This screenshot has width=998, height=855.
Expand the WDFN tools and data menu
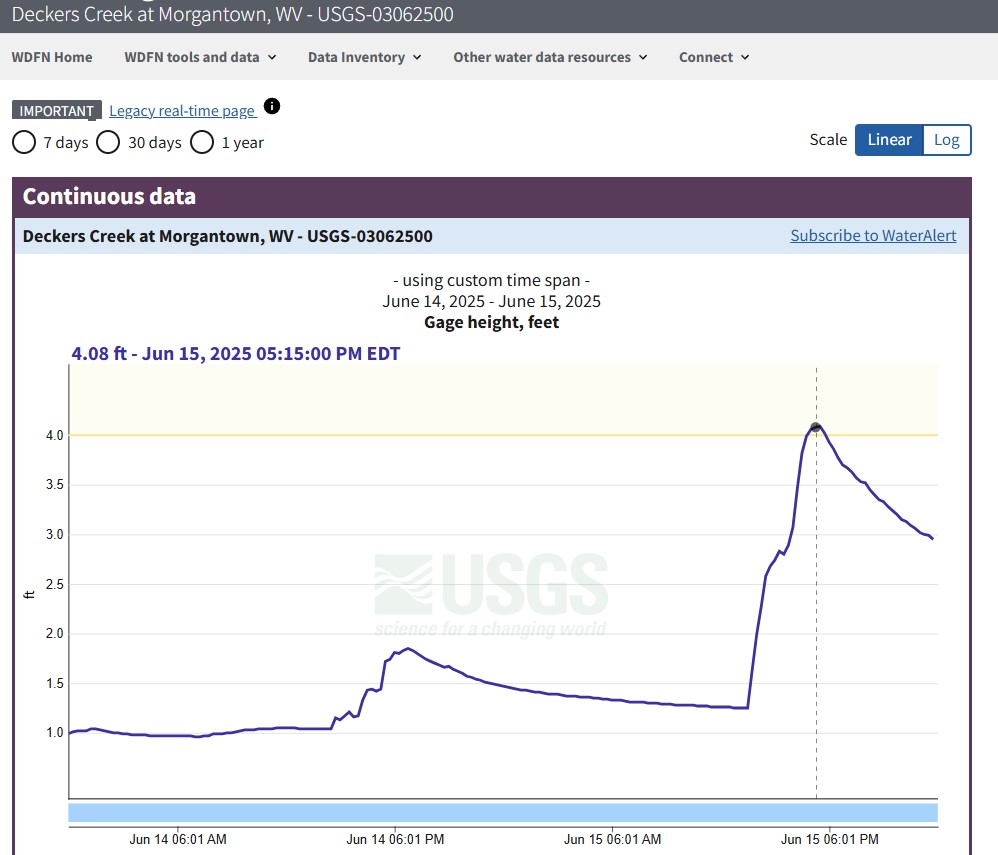[200, 57]
